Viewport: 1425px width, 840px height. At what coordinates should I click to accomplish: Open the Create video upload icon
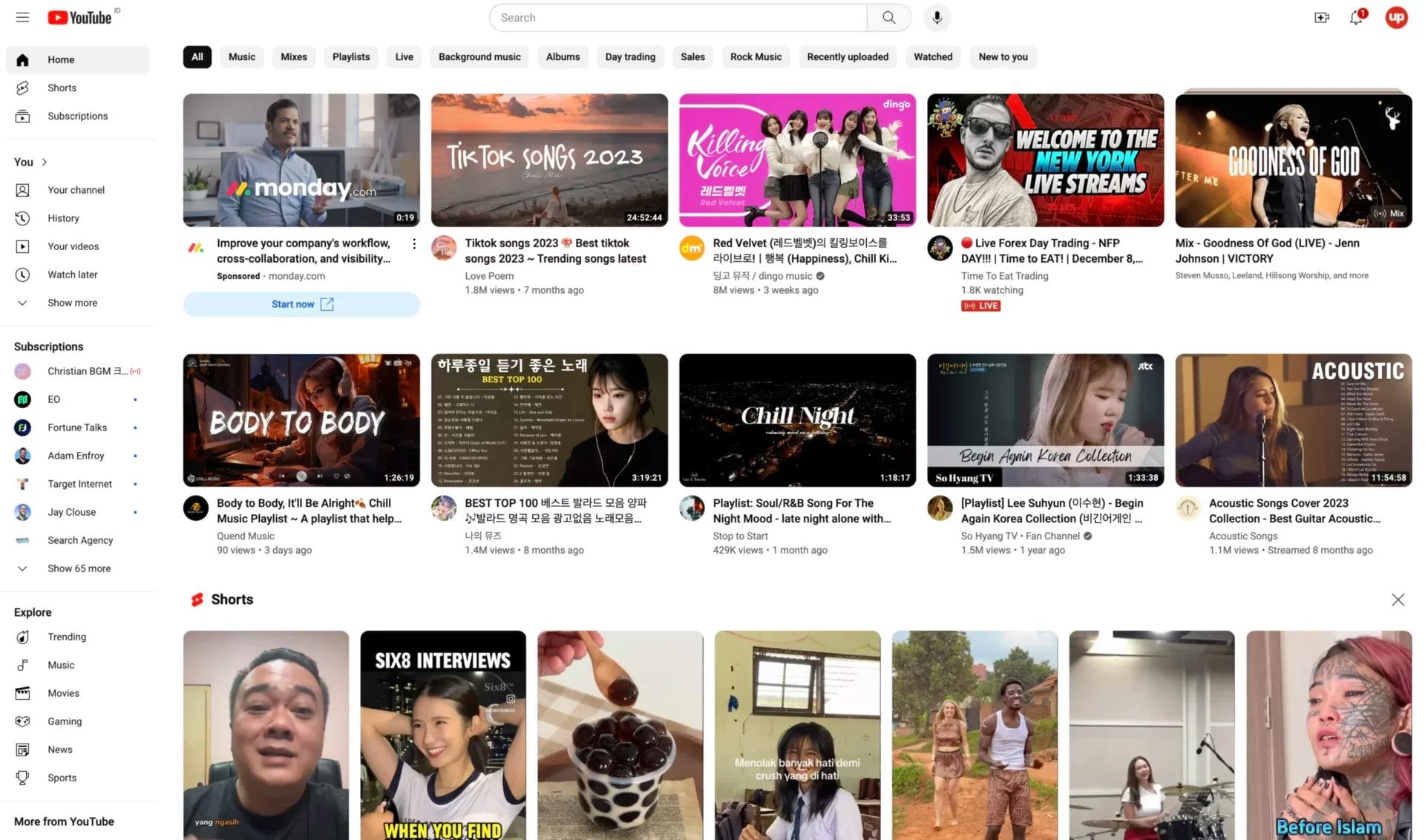(x=1321, y=17)
